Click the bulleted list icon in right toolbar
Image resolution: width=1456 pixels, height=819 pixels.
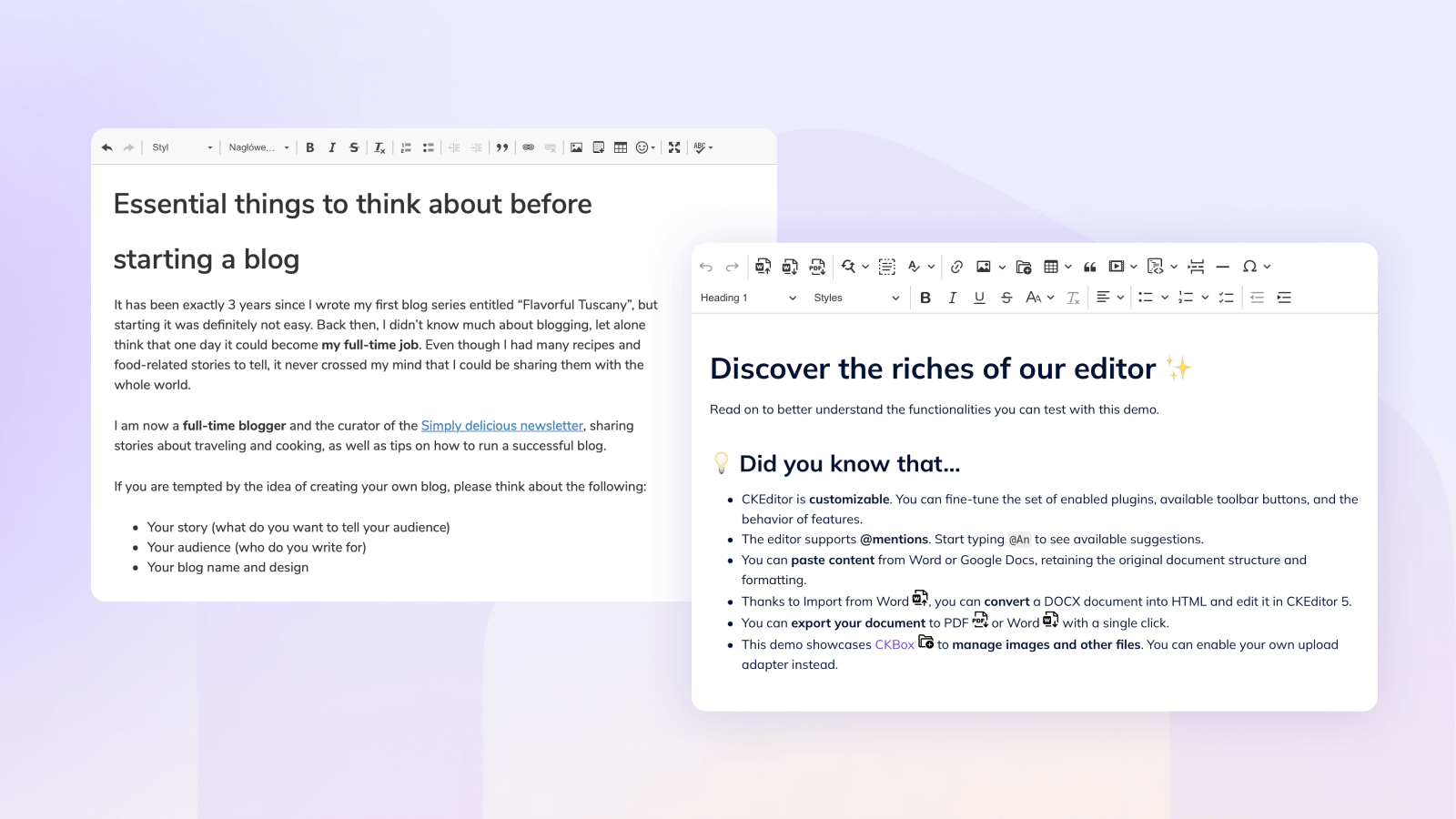point(1146,298)
